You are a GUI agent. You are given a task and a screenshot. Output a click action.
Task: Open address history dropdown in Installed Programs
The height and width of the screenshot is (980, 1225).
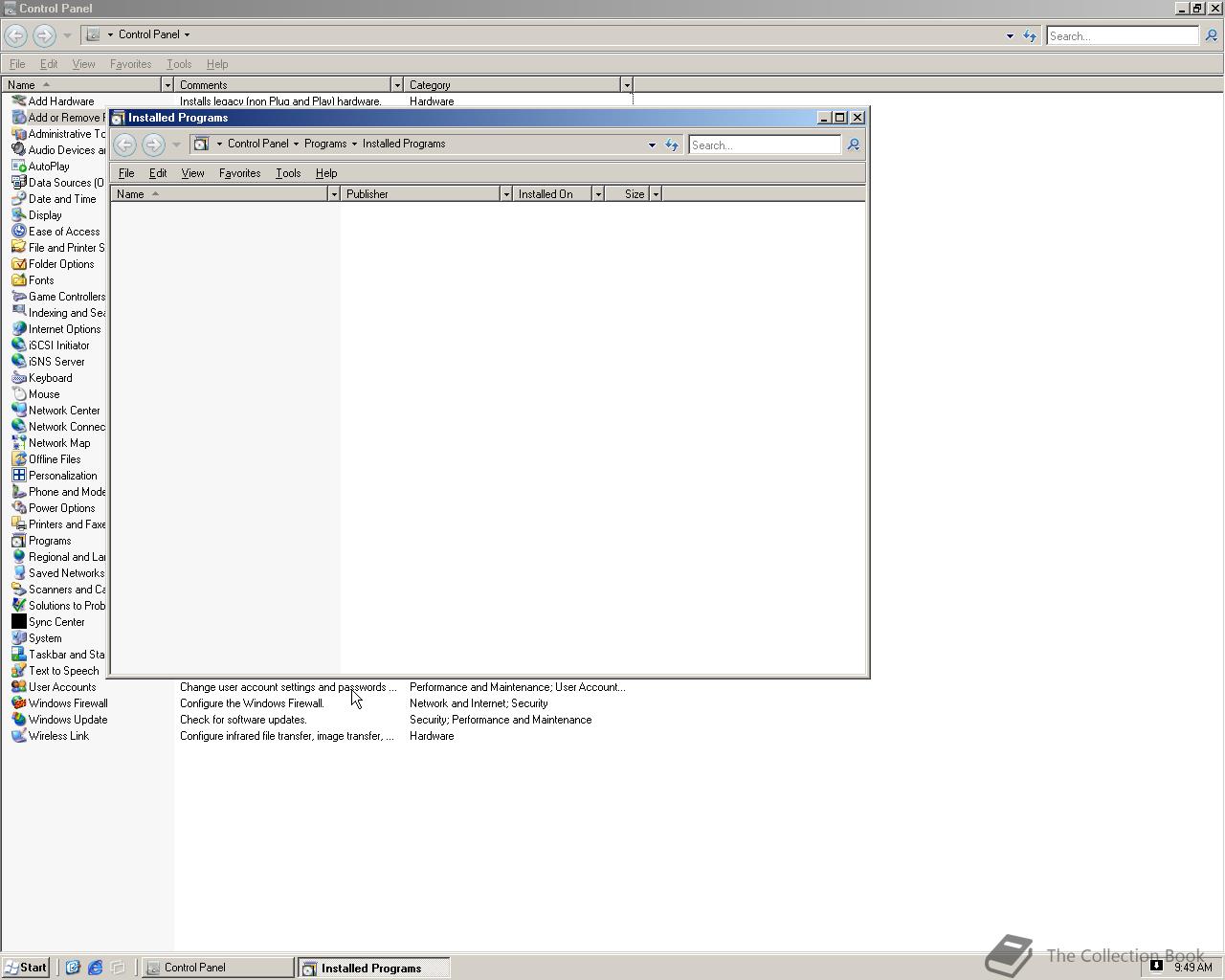click(x=652, y=145)
